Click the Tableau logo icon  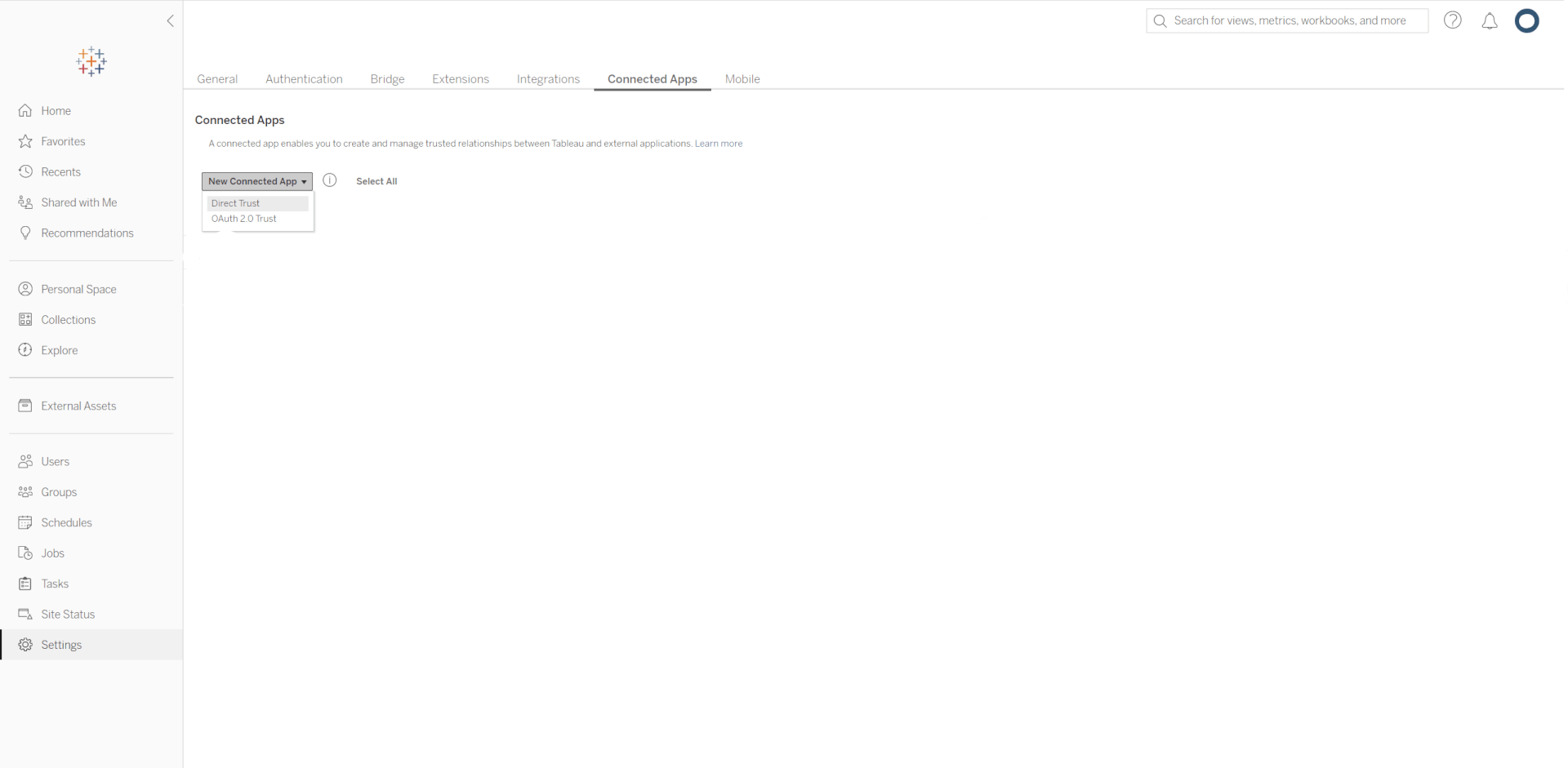[91, 61]
